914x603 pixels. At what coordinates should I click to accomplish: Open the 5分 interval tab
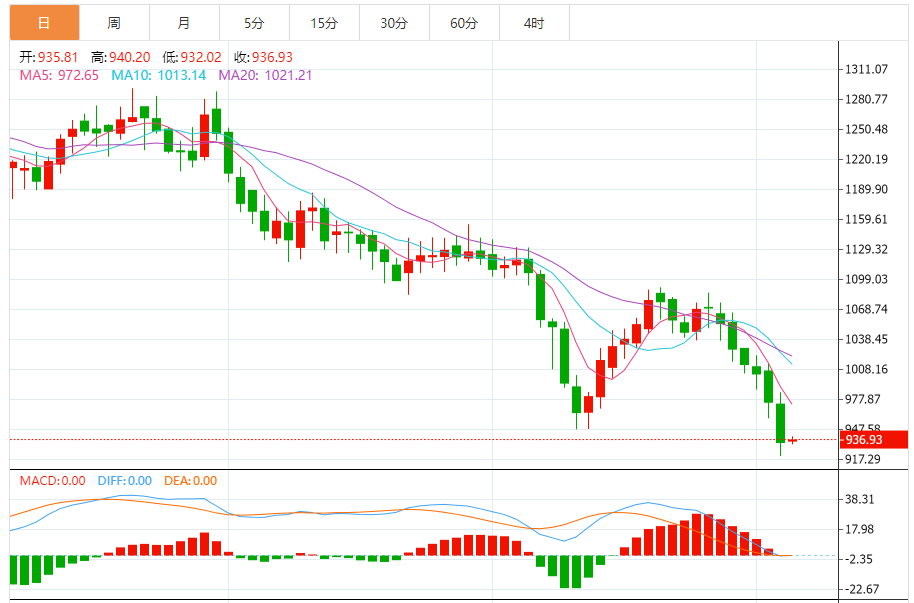(x=254, y=23)
